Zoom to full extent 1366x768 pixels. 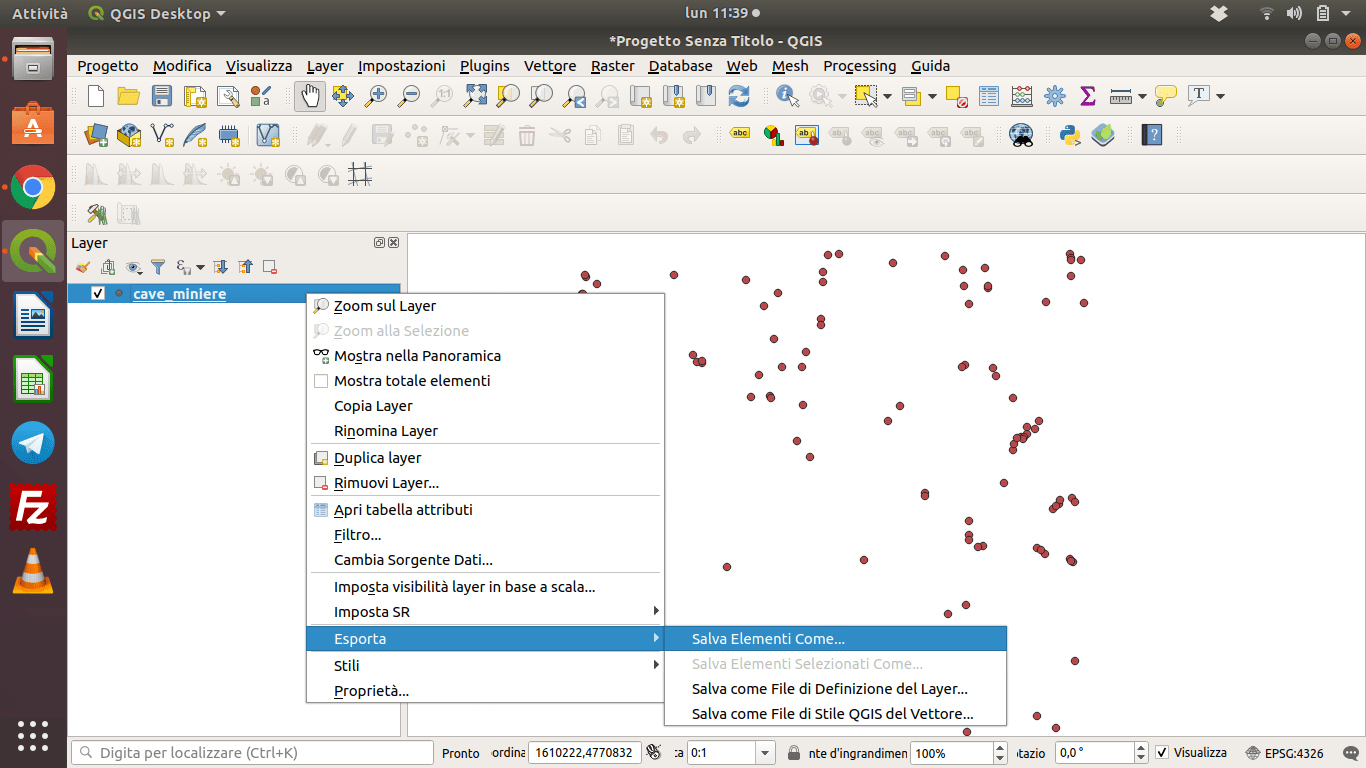(476, 96)
